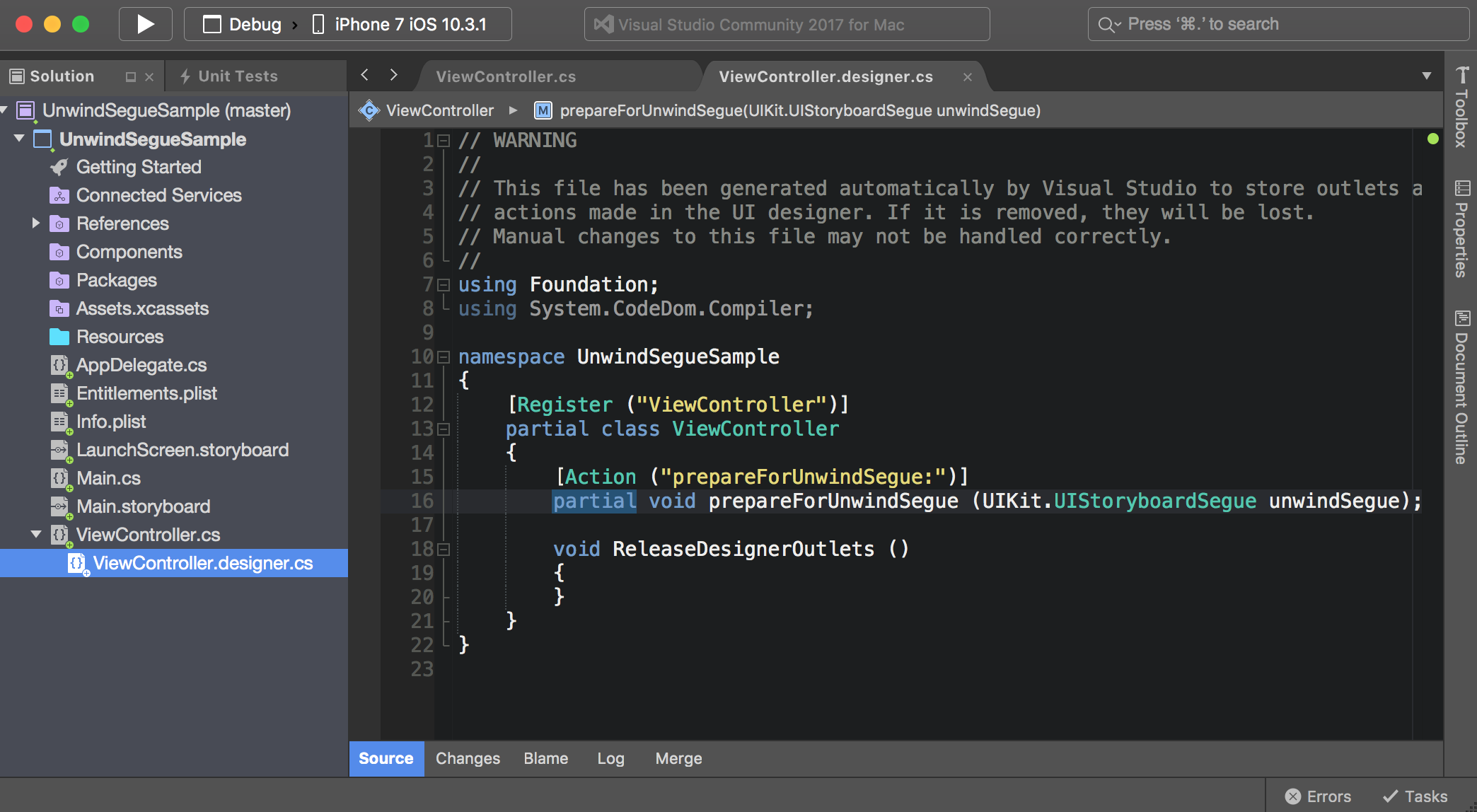This screenshot has width=1477, height=812.
Task: Select the ViewController.designer.cs editor tab
Action: 826,76
